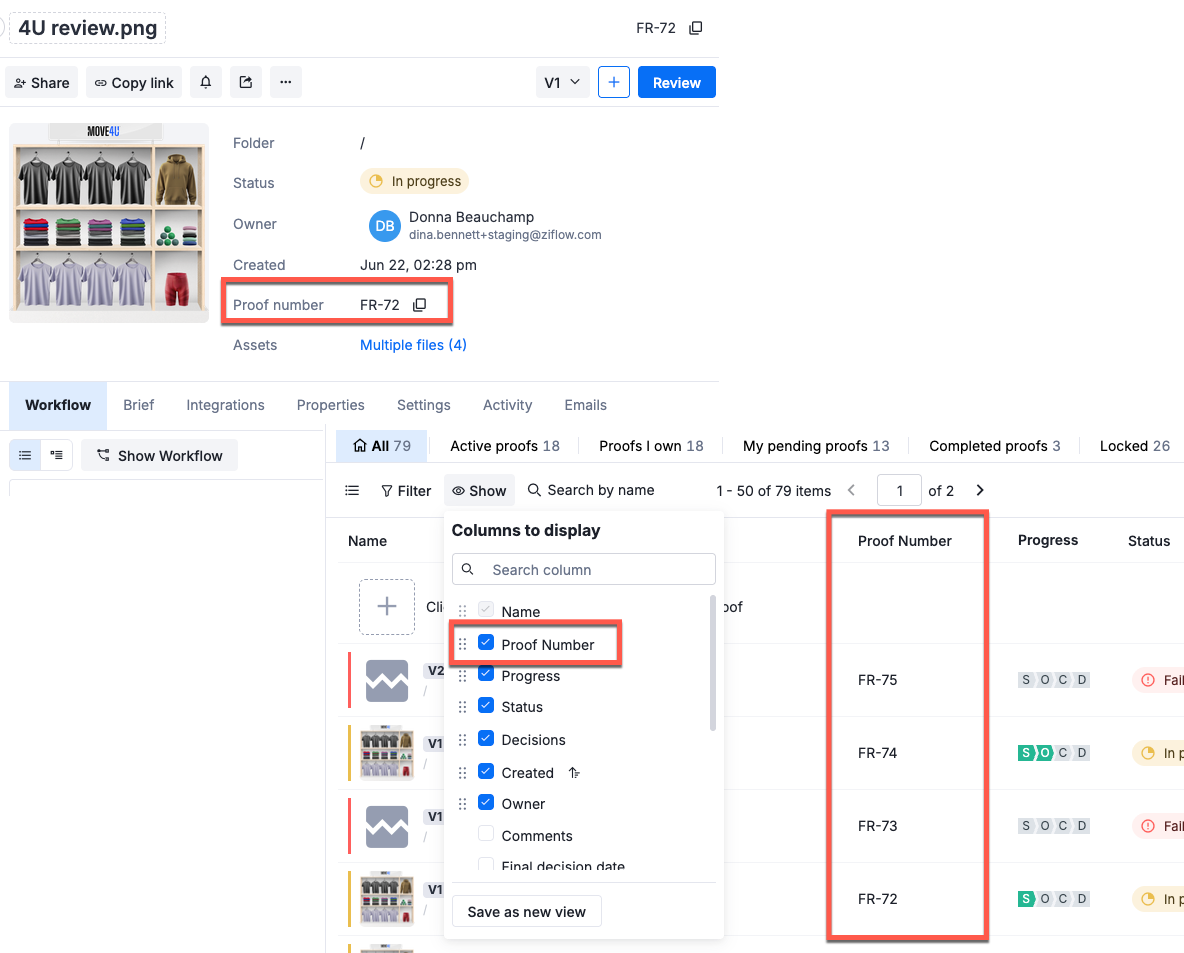Go to next page arrow

980,490
